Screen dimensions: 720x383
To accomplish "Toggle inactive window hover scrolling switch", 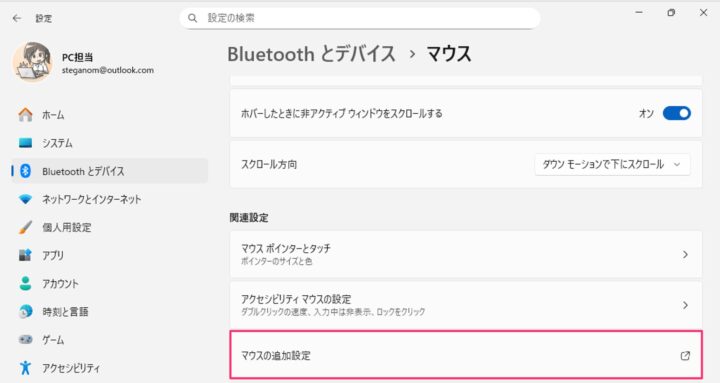I will (676, 113).
